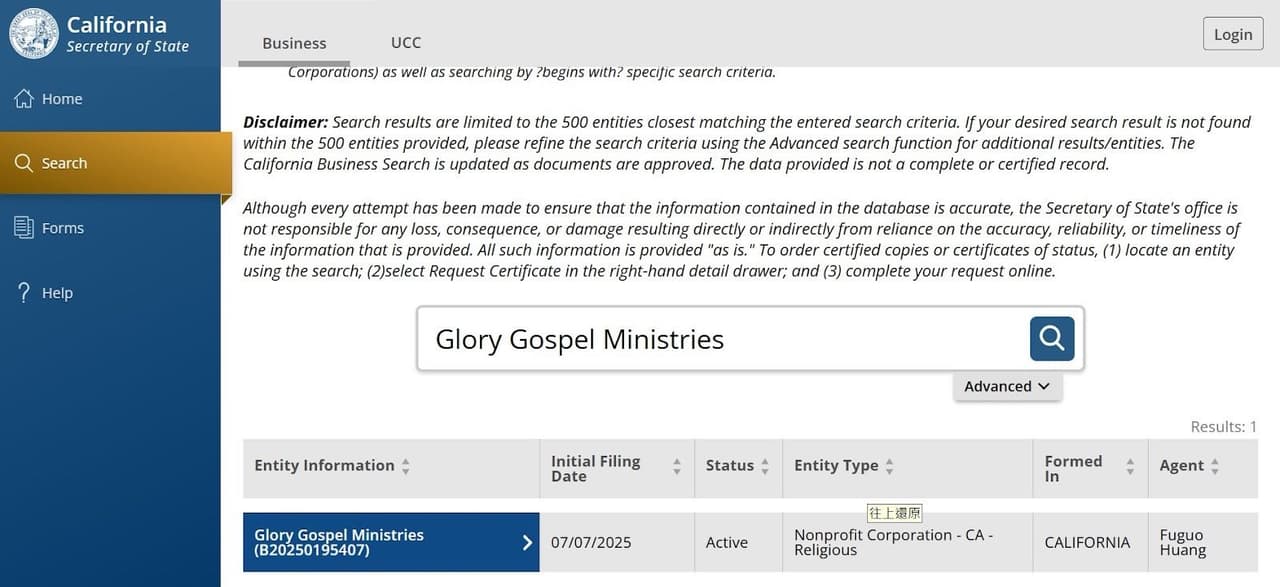
Task: Click the chevron arrow on Glory Gospel Ministries row
Action: 528,542
